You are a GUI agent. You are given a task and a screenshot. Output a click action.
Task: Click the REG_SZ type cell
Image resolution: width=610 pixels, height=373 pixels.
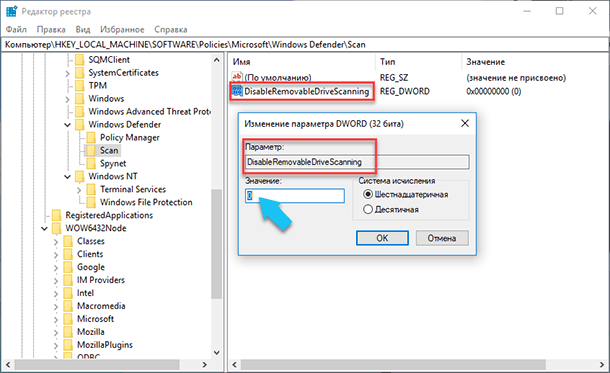click(394, 78)
